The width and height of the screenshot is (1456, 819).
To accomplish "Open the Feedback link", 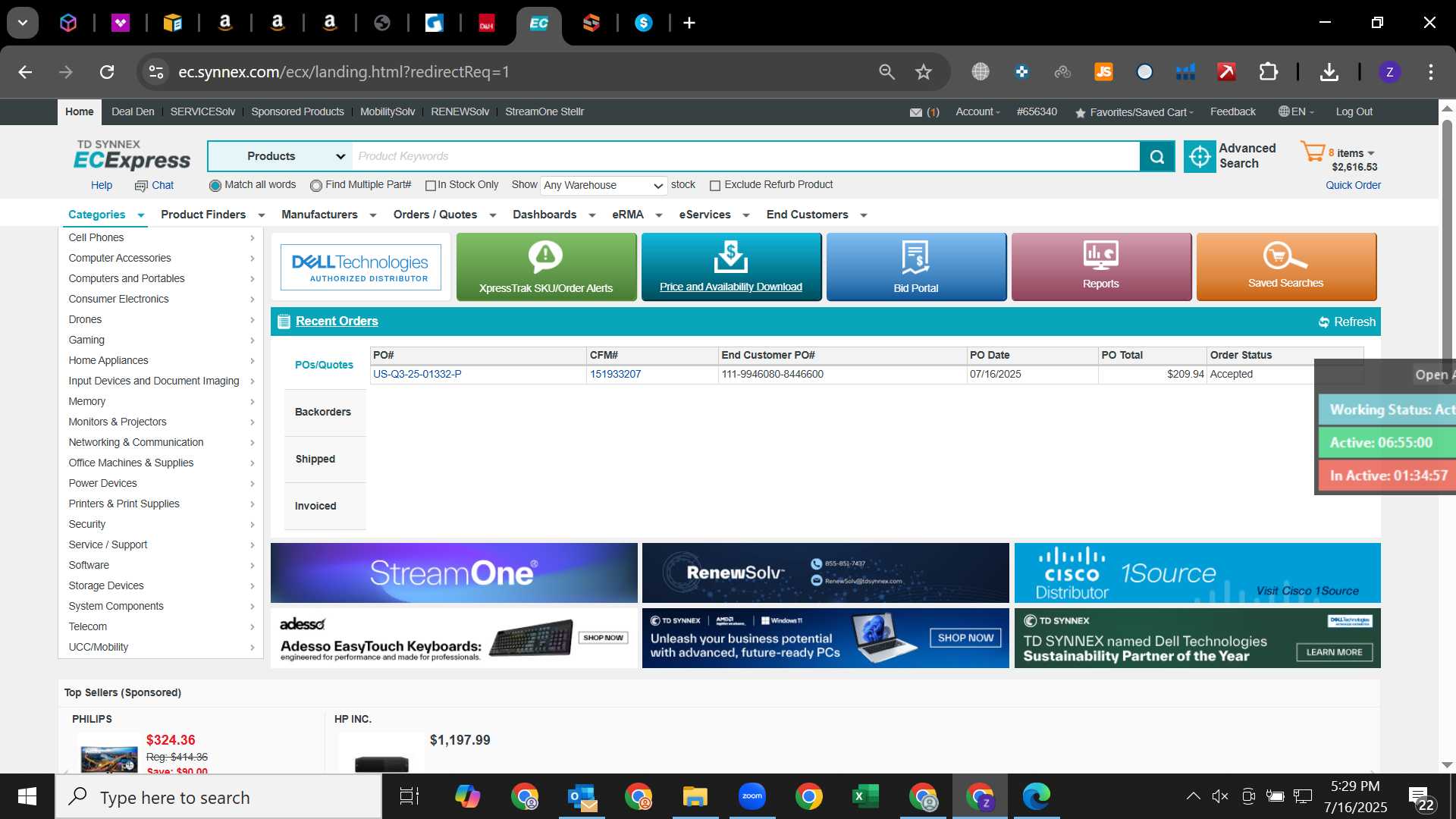I will [x=1232, y=112].
